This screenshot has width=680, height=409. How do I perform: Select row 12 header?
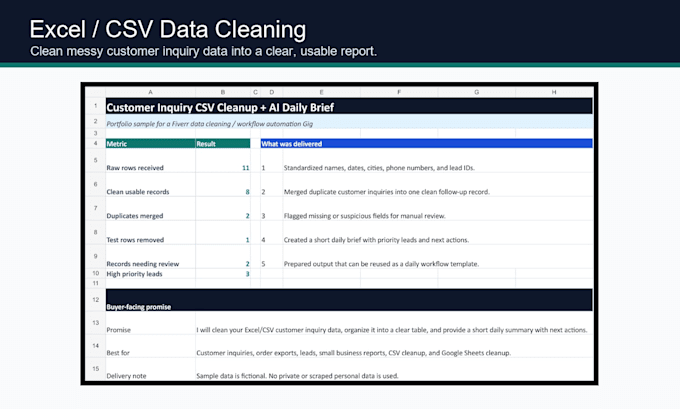point(95,300)
